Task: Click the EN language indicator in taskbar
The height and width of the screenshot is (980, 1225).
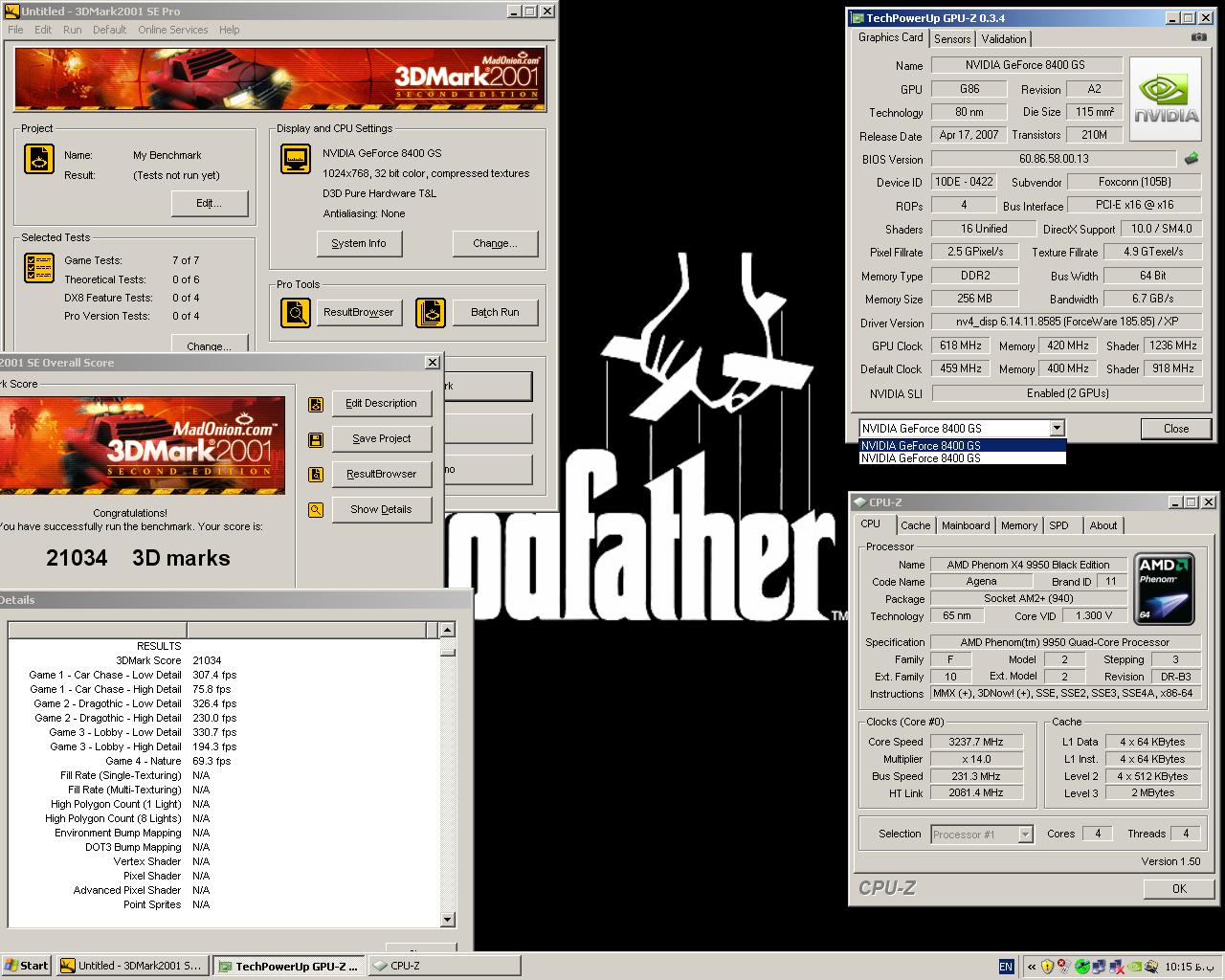Action: (1006, 967)
